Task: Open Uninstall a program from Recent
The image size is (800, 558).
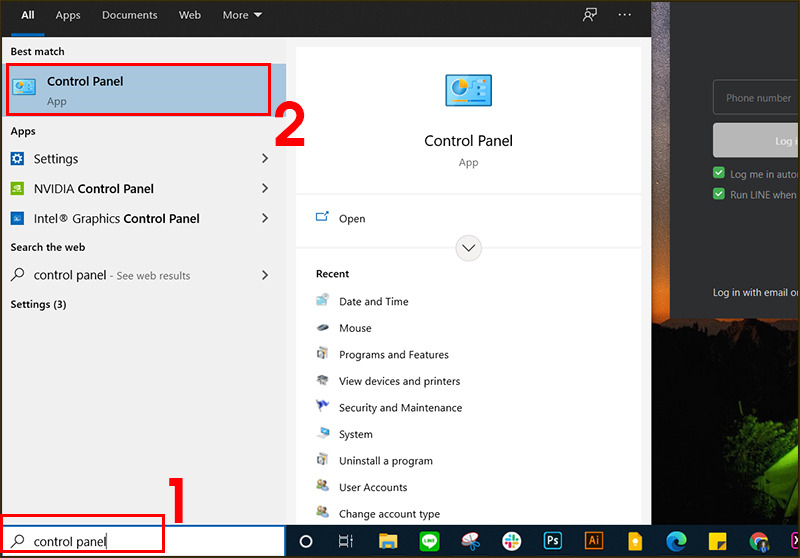Action: (x=386, y=461)
